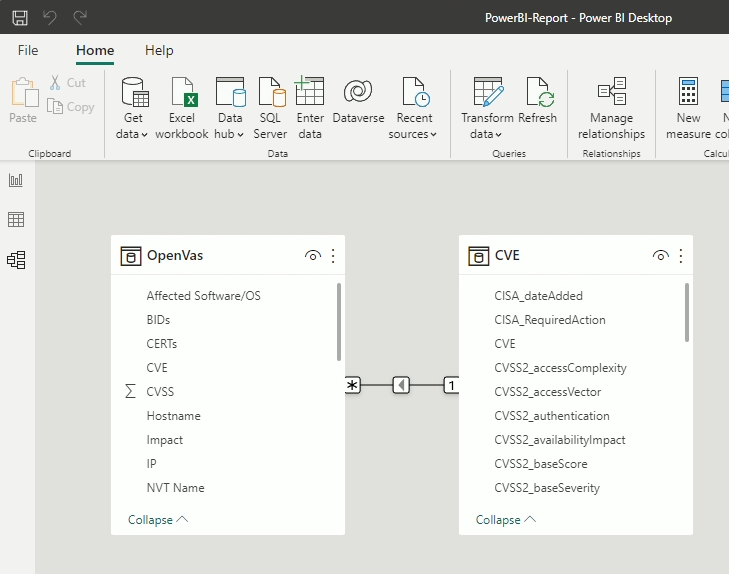Select the BIDs field in OpenVas
The height and width of the screenshot is (574, 729).
[159, 320]
